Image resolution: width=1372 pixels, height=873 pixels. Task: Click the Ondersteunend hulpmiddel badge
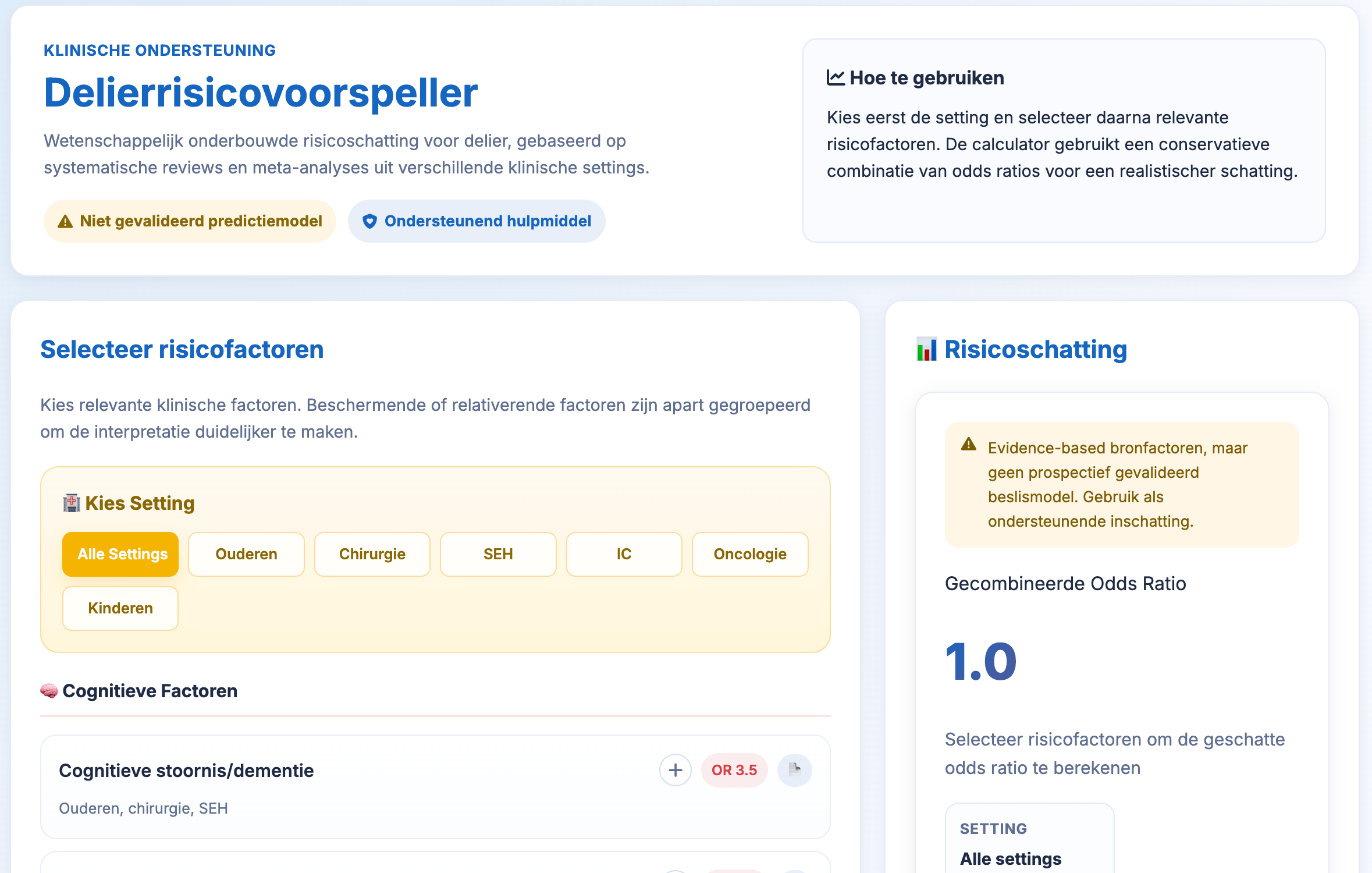click(477, 221)
